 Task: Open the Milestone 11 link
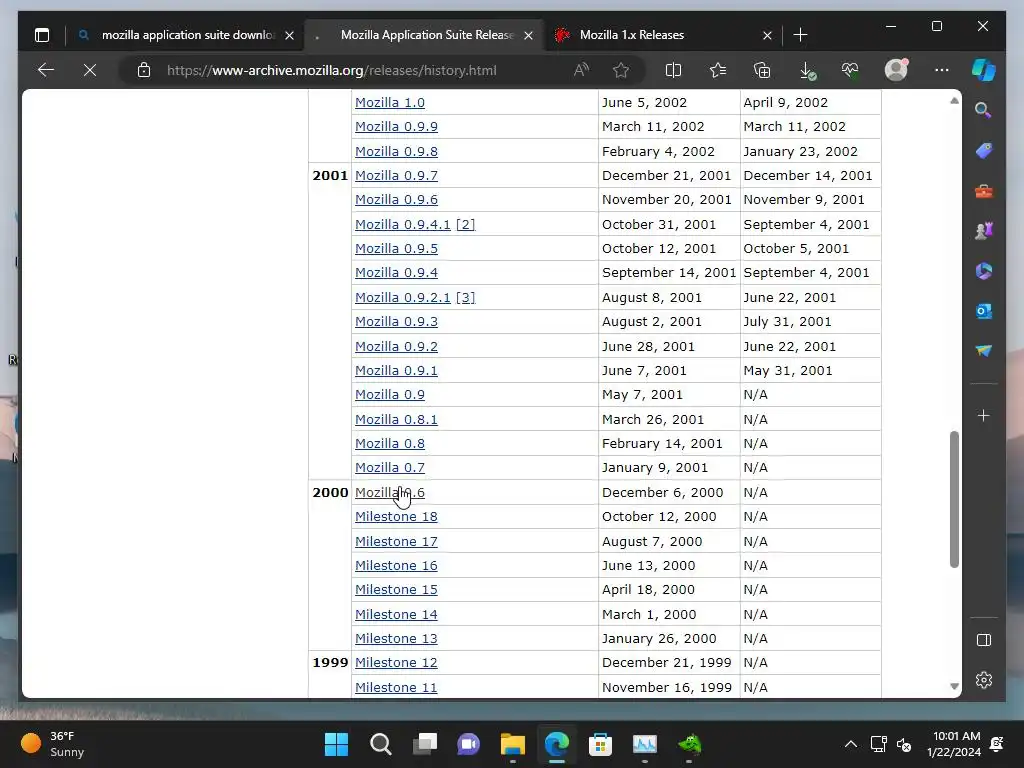click(396, 688)
